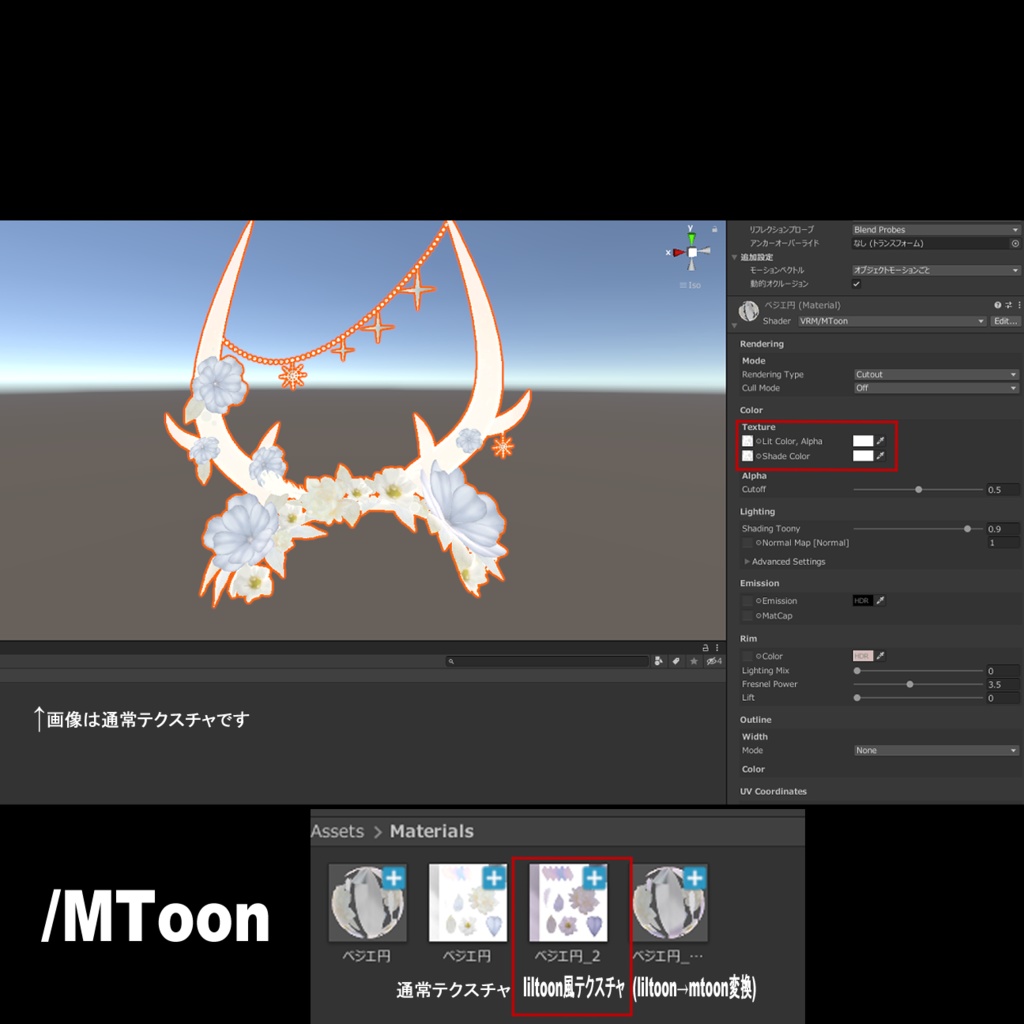Pick Lit Color with the eyedropper
This screenshot has width=1024, height=1024.
[x=880, y=441]
